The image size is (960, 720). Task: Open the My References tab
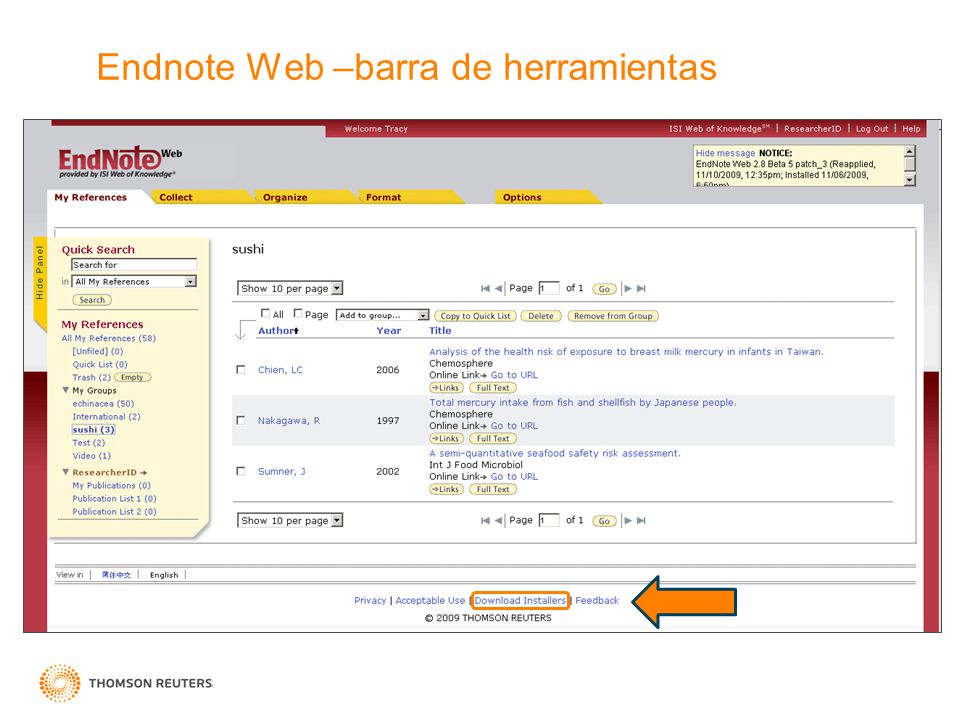pyautogui.click(x=91, y=197)
